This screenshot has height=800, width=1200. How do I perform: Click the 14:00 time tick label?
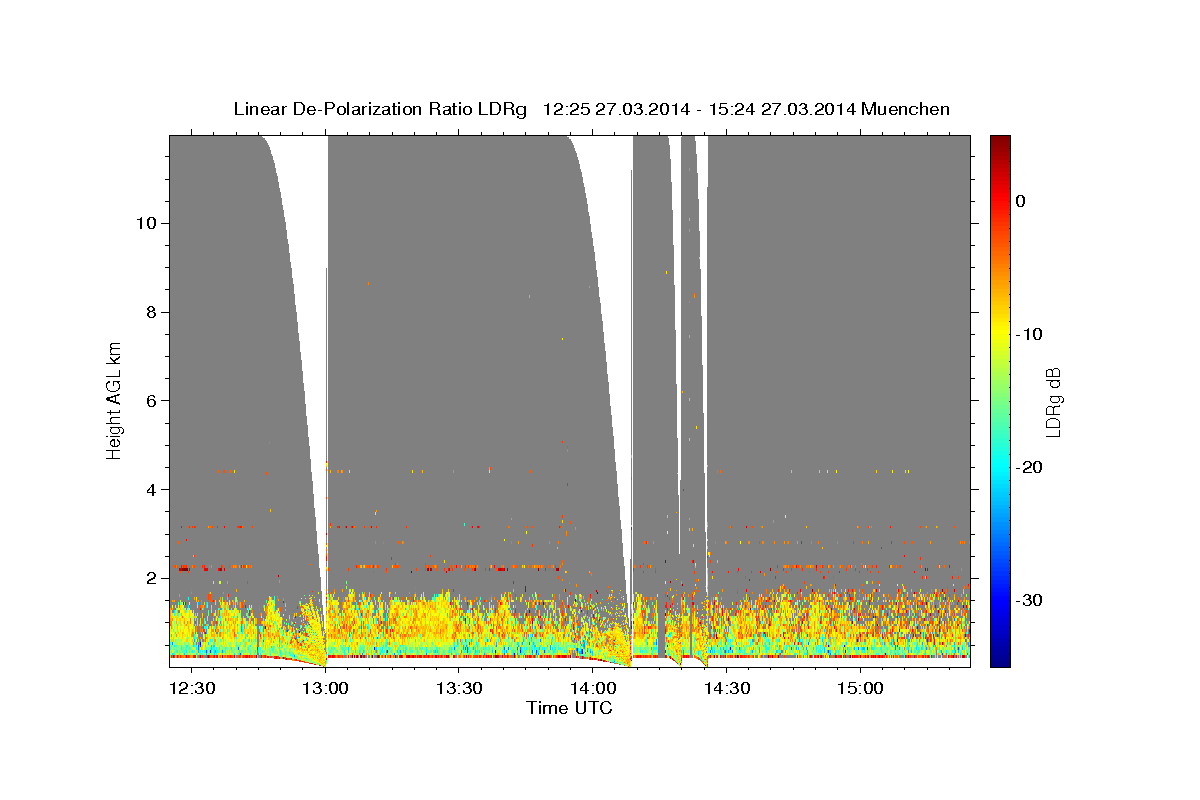[592, 688]
